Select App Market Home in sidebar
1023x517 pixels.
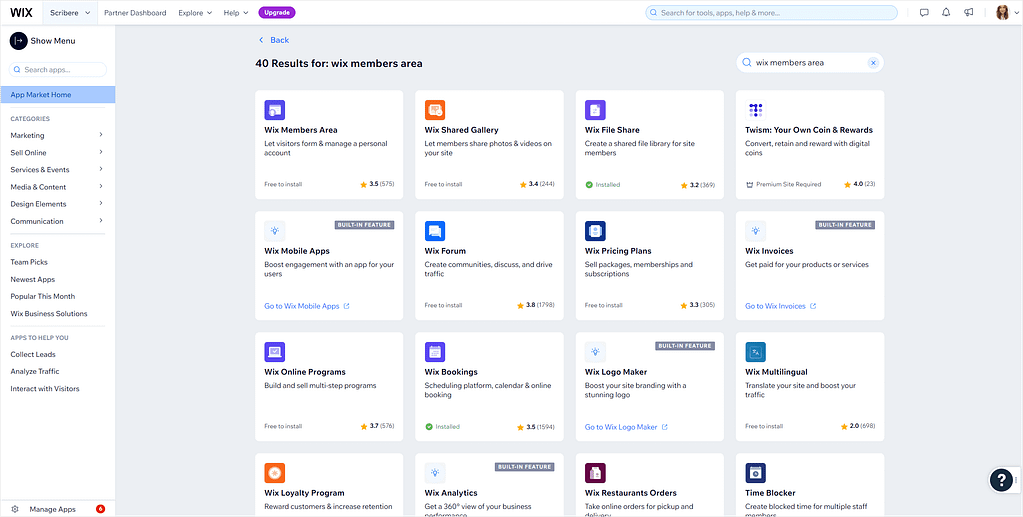[57, 95]
